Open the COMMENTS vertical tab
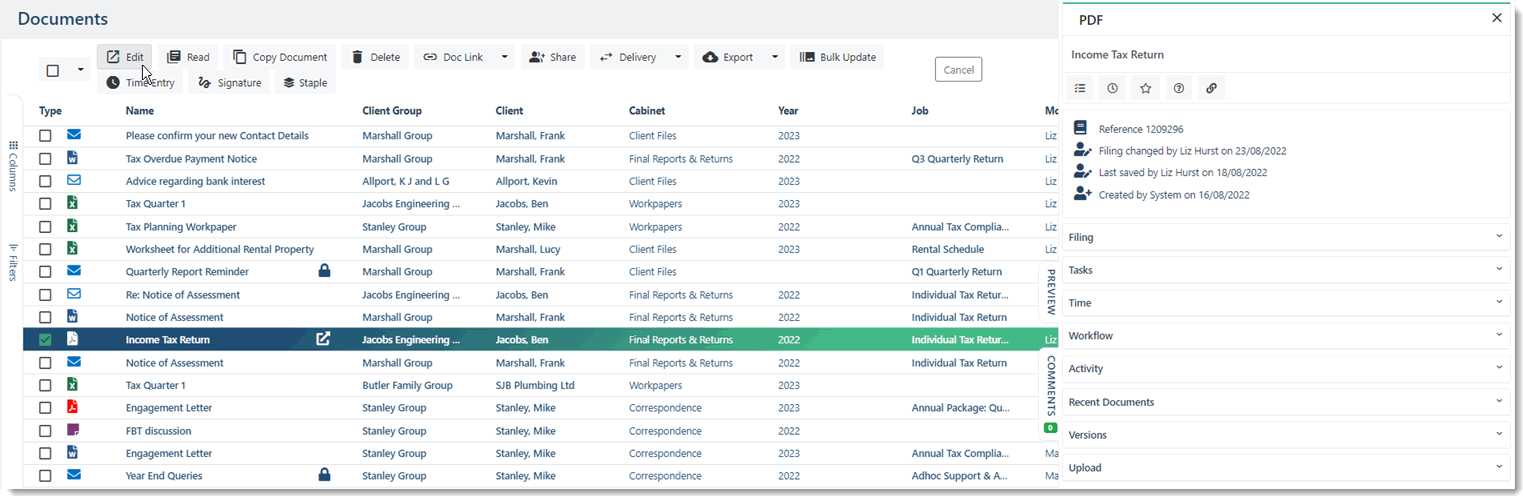Viewport: 1523px width, 496px height. pos(1051,386)
